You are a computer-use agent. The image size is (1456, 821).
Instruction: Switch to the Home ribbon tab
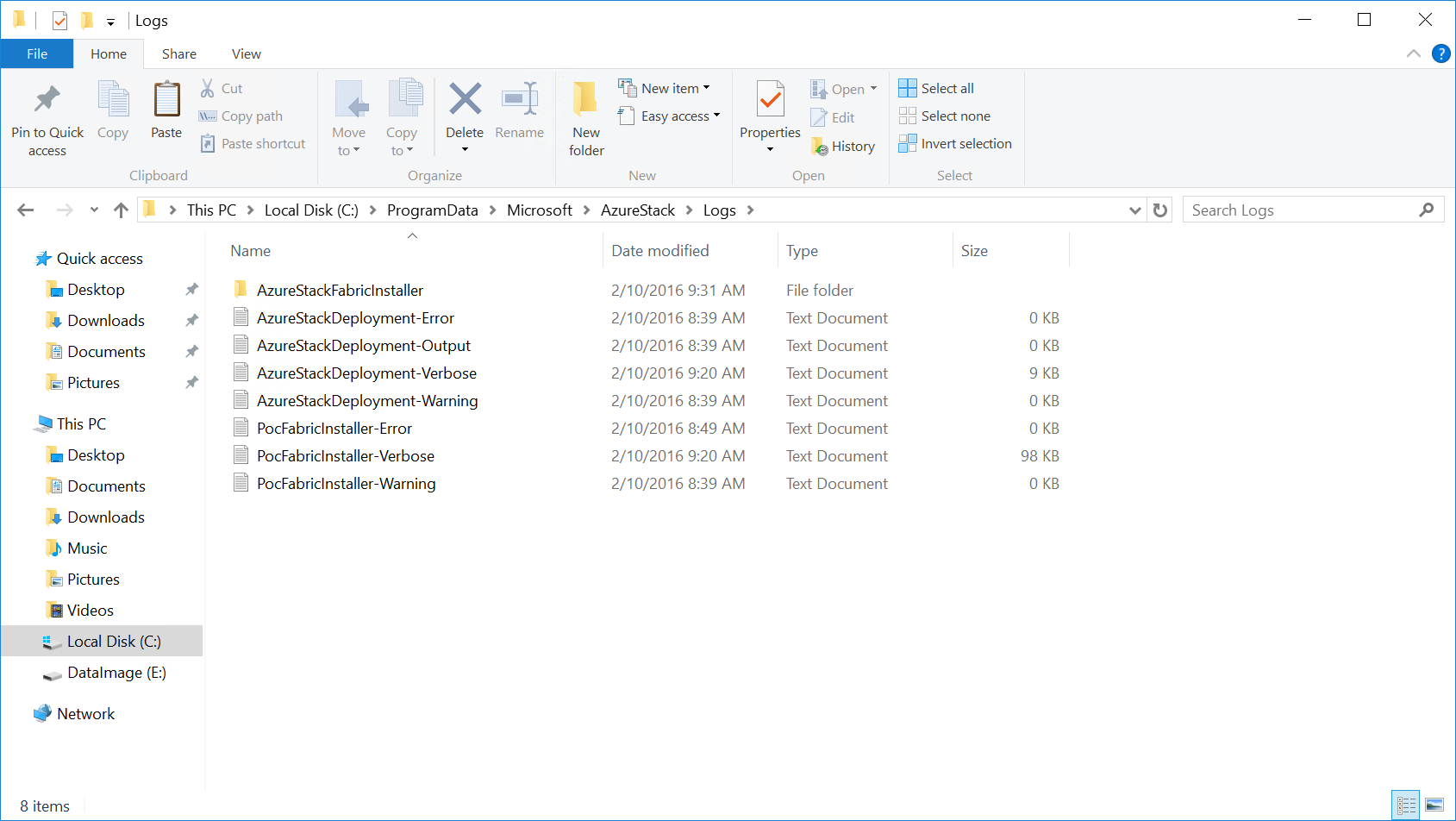point(109,53)
